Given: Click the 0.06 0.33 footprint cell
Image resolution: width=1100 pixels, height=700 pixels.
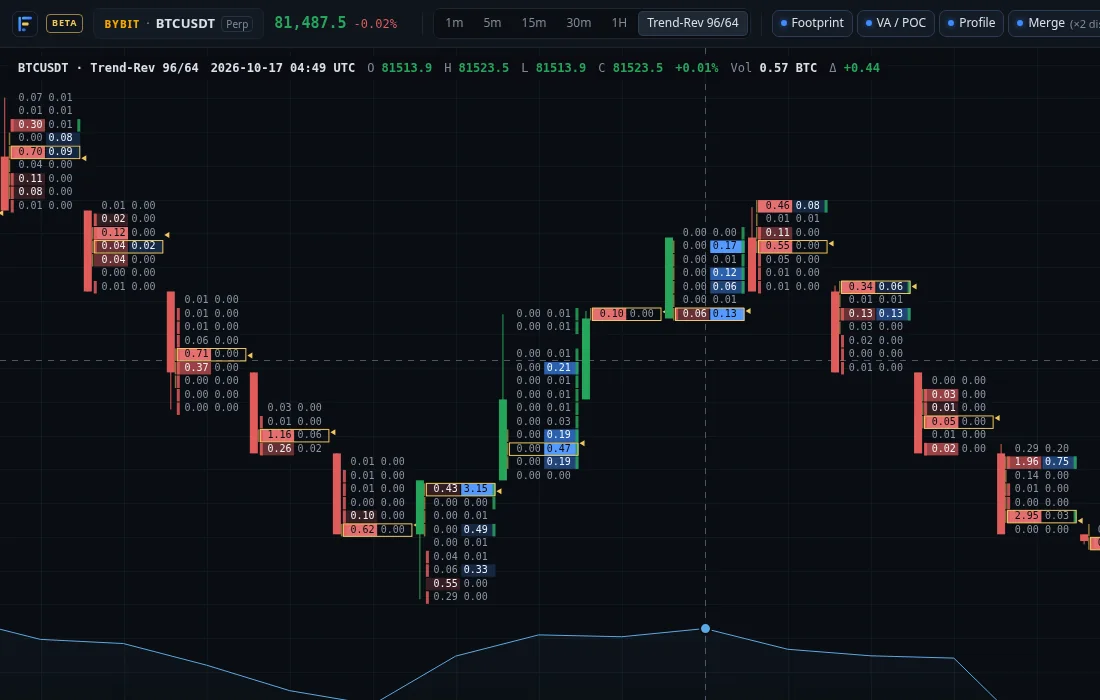Looking at the screenshot, I should click(460, 570).
